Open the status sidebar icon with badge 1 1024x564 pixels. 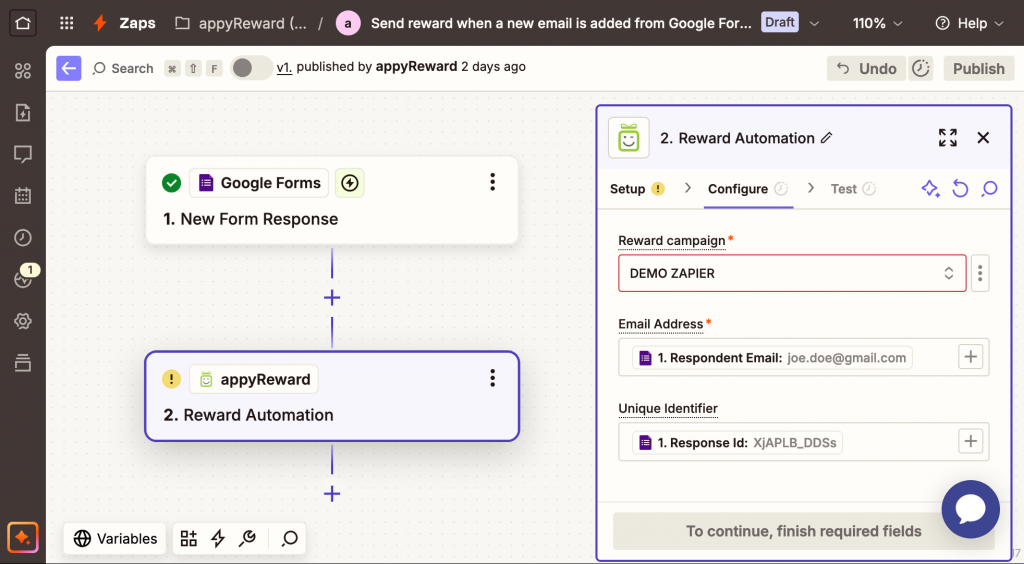click(x=24, y=277)
